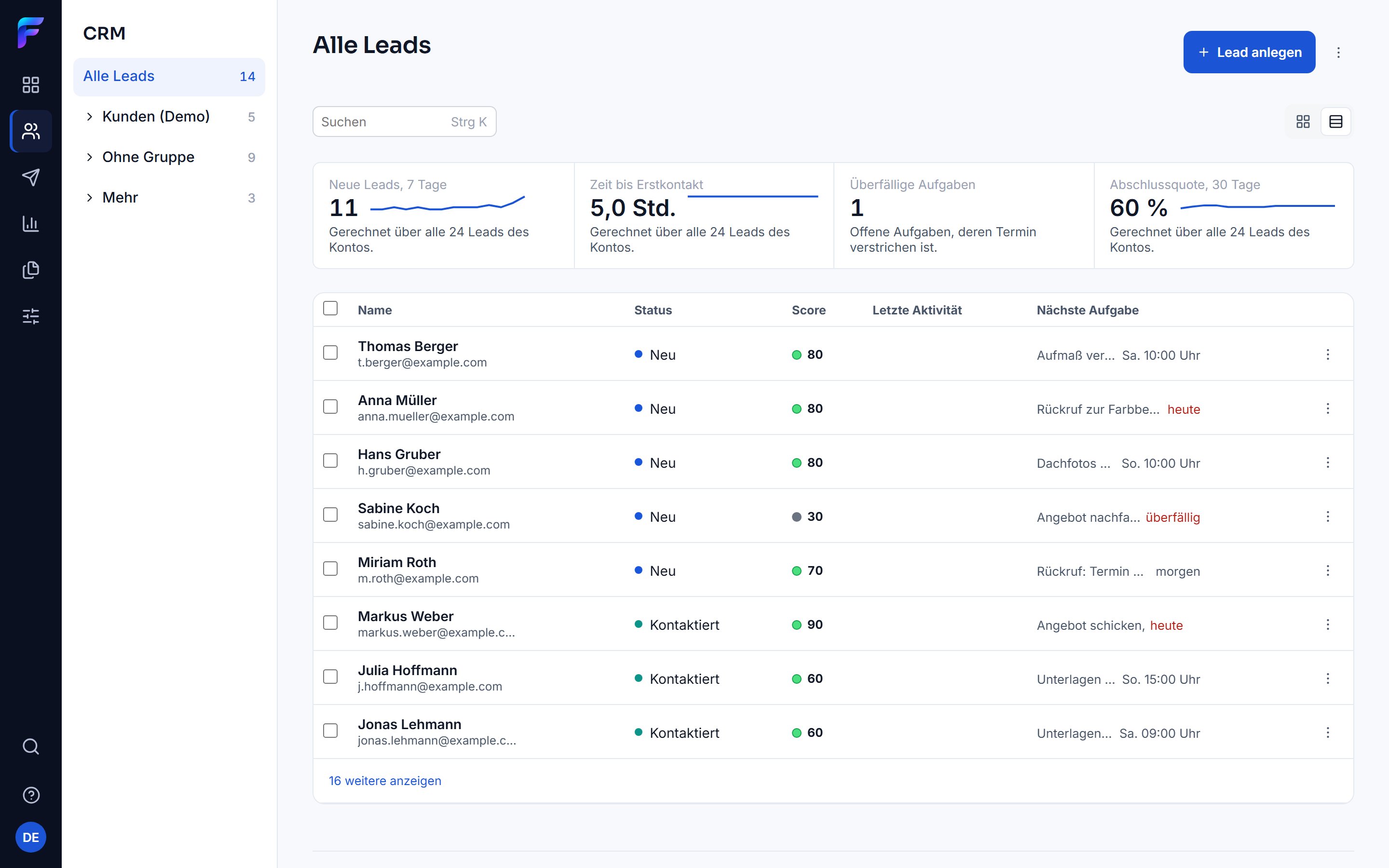
Task: Open the Neue Leads, 7 Tage metric card
Action: coord(444,216)
